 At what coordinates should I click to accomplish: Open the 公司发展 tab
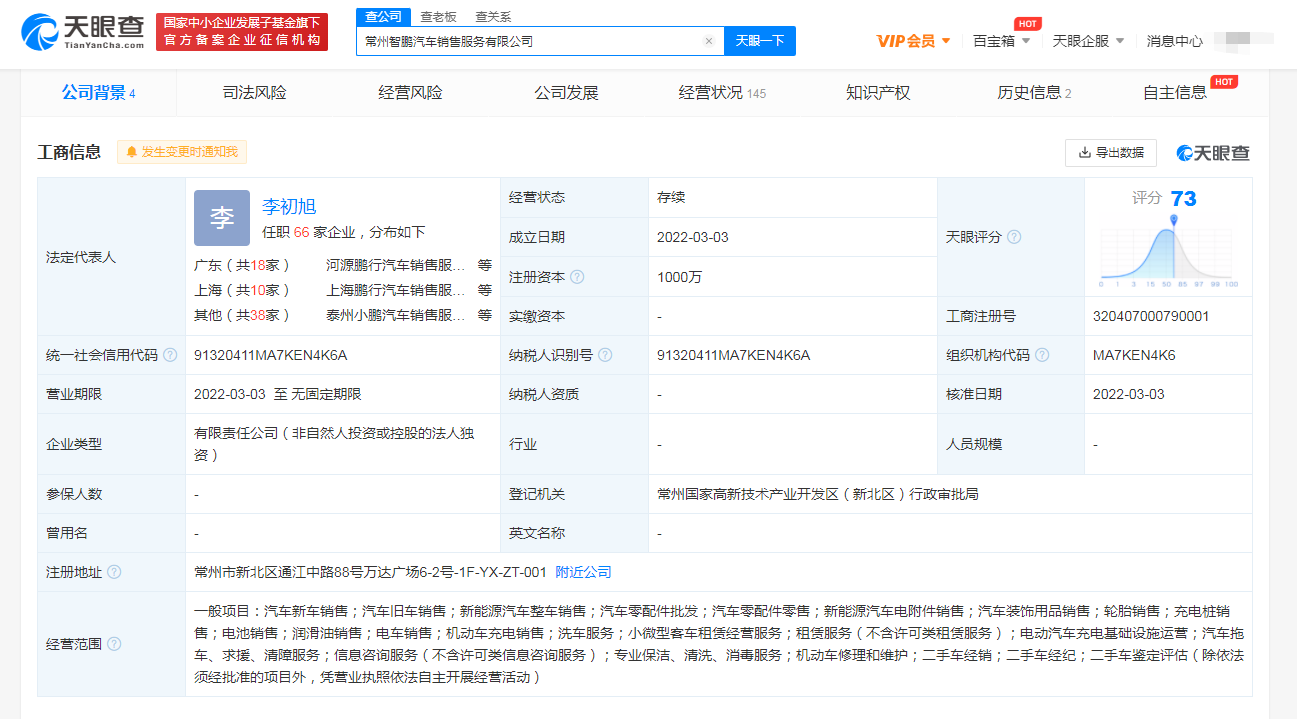[566, 93]
